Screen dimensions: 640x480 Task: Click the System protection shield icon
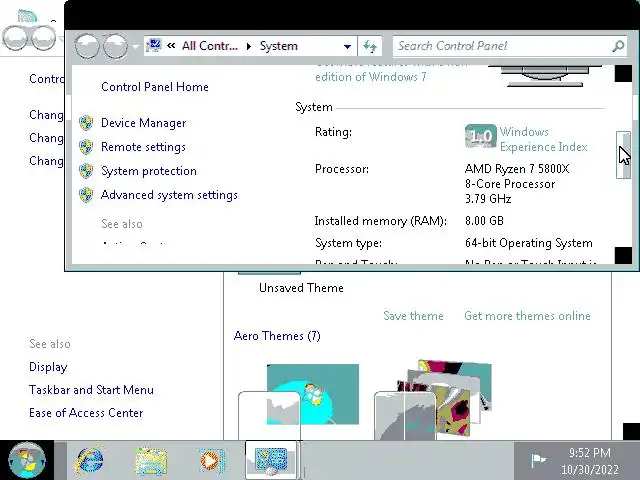coord(86,171)
